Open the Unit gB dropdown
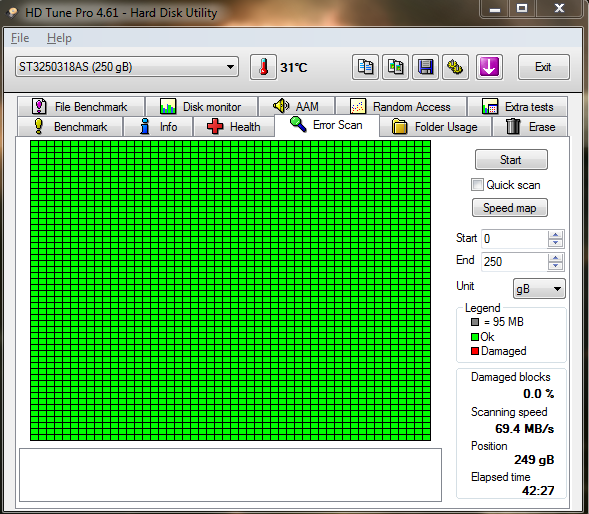Viewport: 589px width, 514px height. click(x=539, y=289)
